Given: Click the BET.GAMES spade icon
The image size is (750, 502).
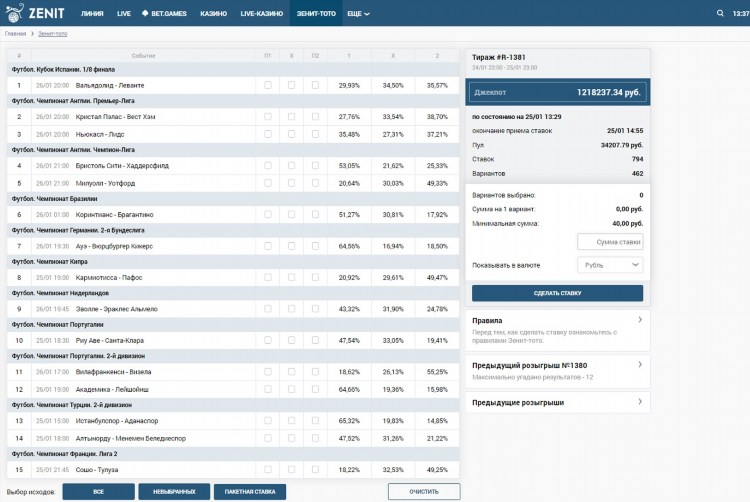Looking at the screenshot, I should [x=145, y=13].
